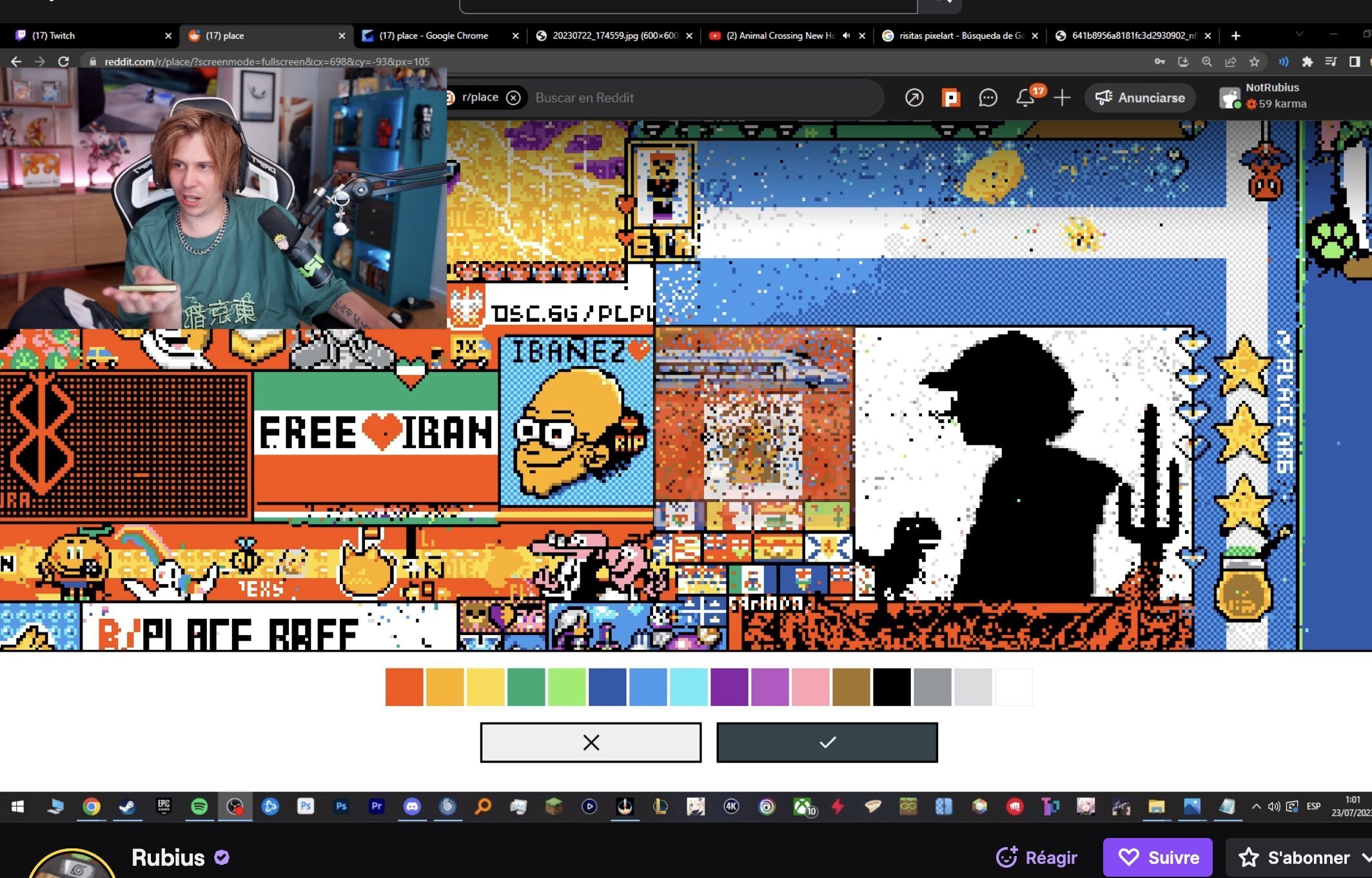Expand the Chrome tab search chevron
The height and width of the screenshot is (878, 1372).
click(1299, 34)
